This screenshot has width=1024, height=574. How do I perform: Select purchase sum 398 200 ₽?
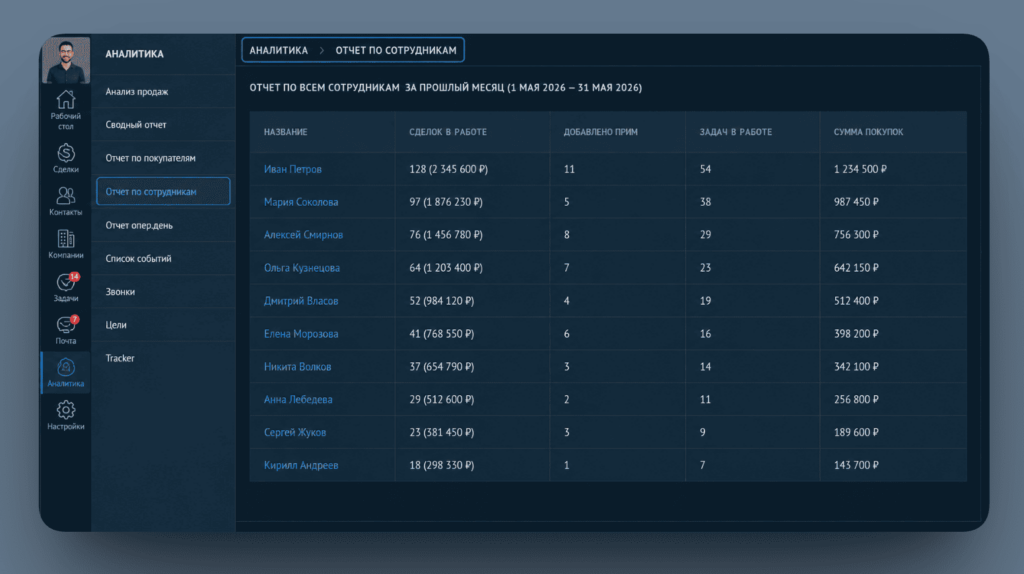[x=856, y=334]
